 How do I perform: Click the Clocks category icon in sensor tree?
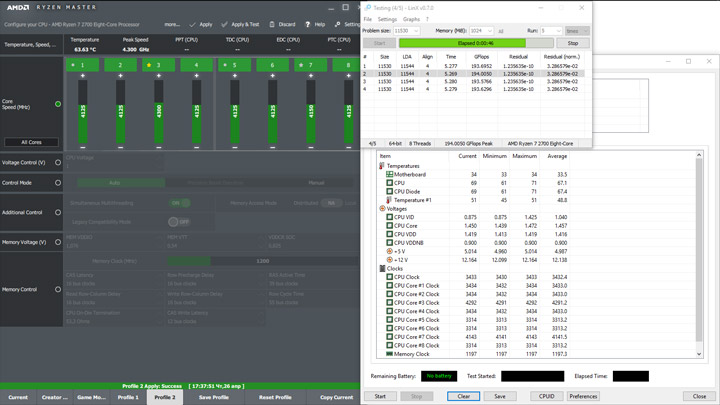(x=383, y=269)
